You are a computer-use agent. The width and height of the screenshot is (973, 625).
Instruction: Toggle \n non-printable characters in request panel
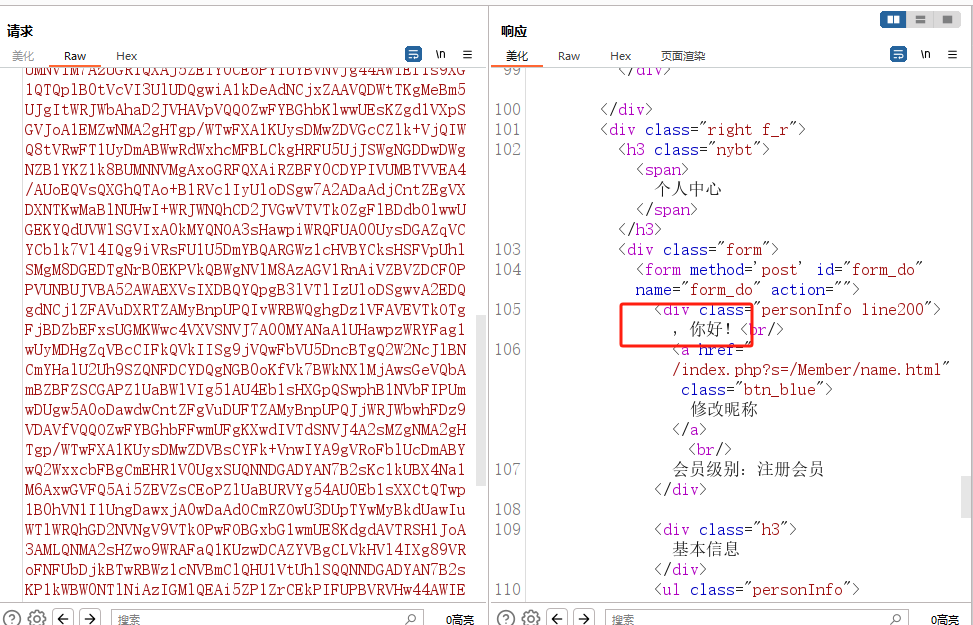(440, 54)
